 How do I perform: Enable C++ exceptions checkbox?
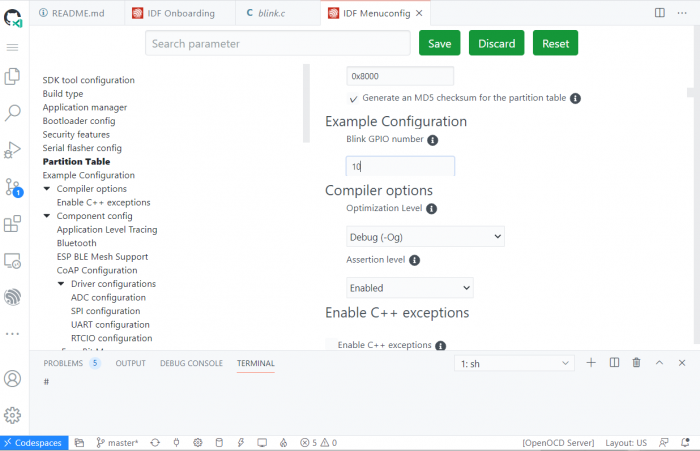click(332, 345)
